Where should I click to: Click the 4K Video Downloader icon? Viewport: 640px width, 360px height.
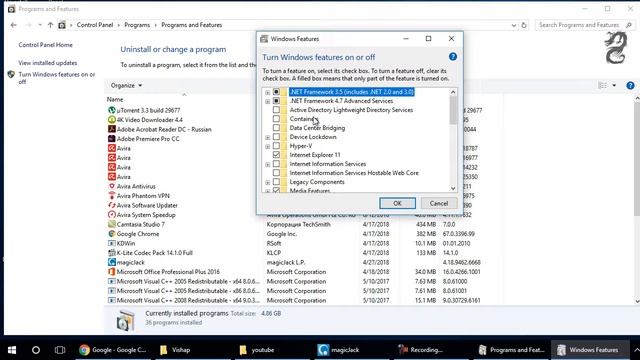[111, 120]
